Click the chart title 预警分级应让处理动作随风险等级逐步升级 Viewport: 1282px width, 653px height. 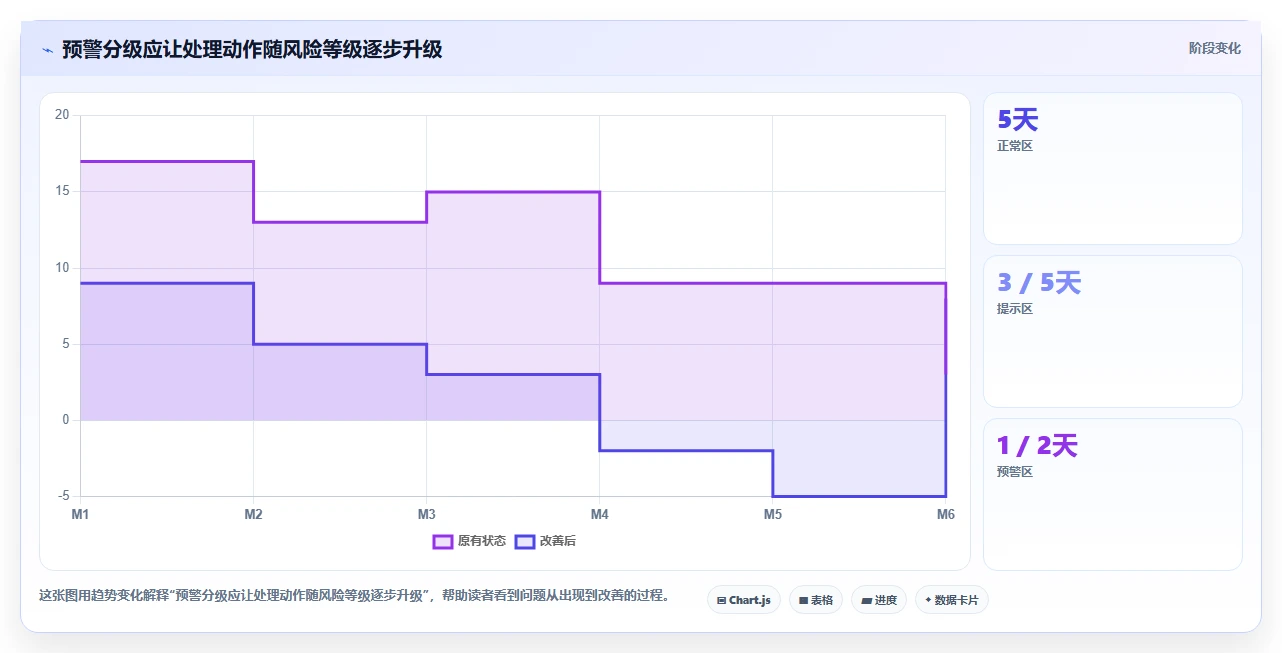[x=252, y=49]
